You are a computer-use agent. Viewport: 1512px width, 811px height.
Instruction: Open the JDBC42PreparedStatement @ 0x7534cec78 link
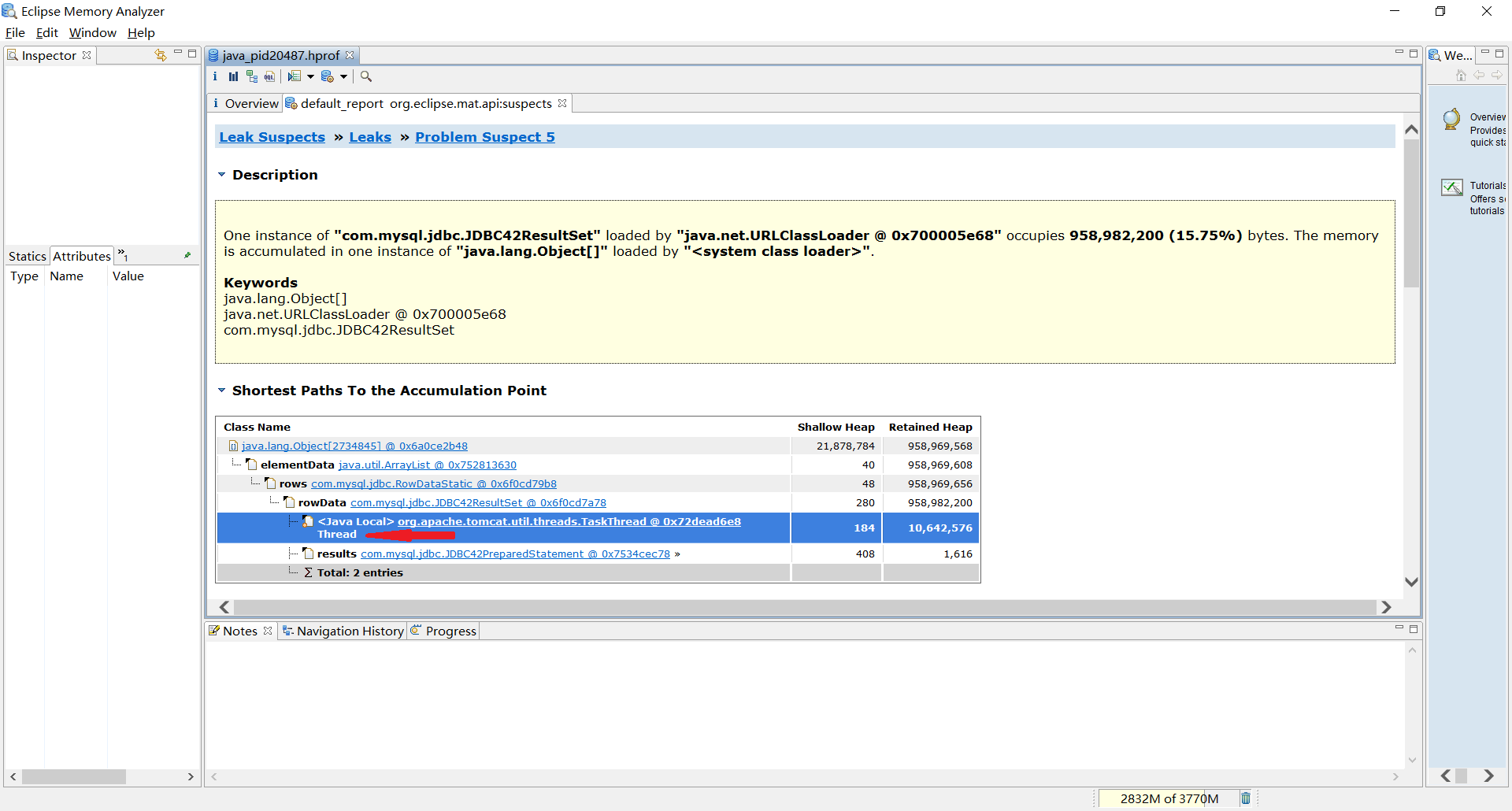pos(515,554)
